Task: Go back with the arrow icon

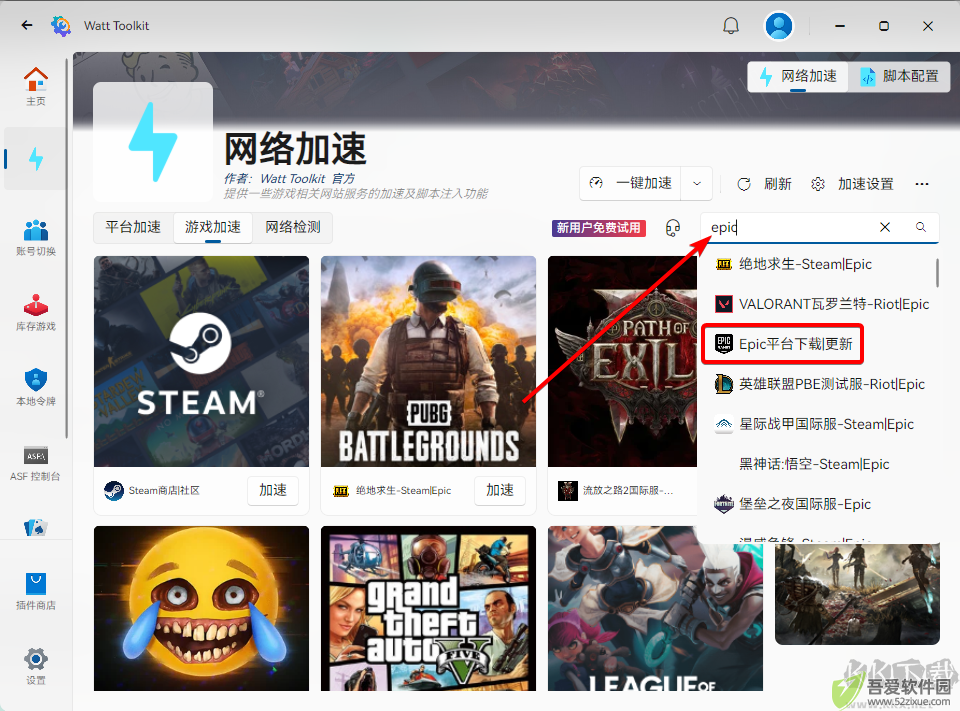Action: (26, 25)
